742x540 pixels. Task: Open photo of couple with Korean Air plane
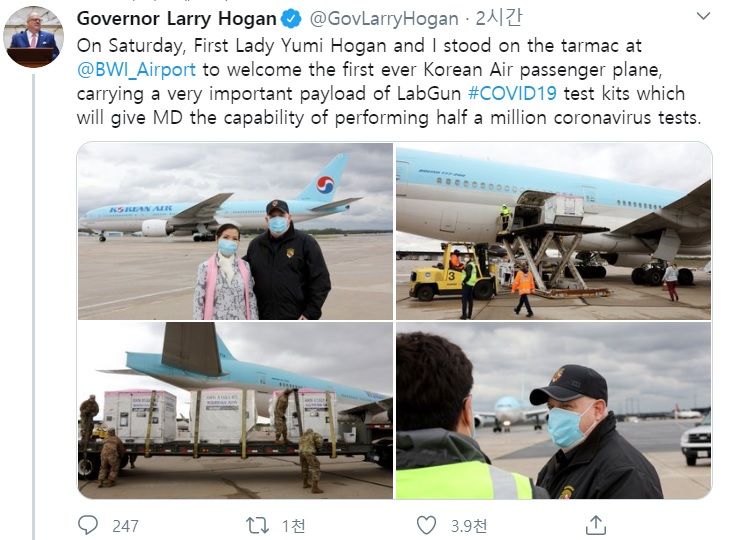point(235,231)
